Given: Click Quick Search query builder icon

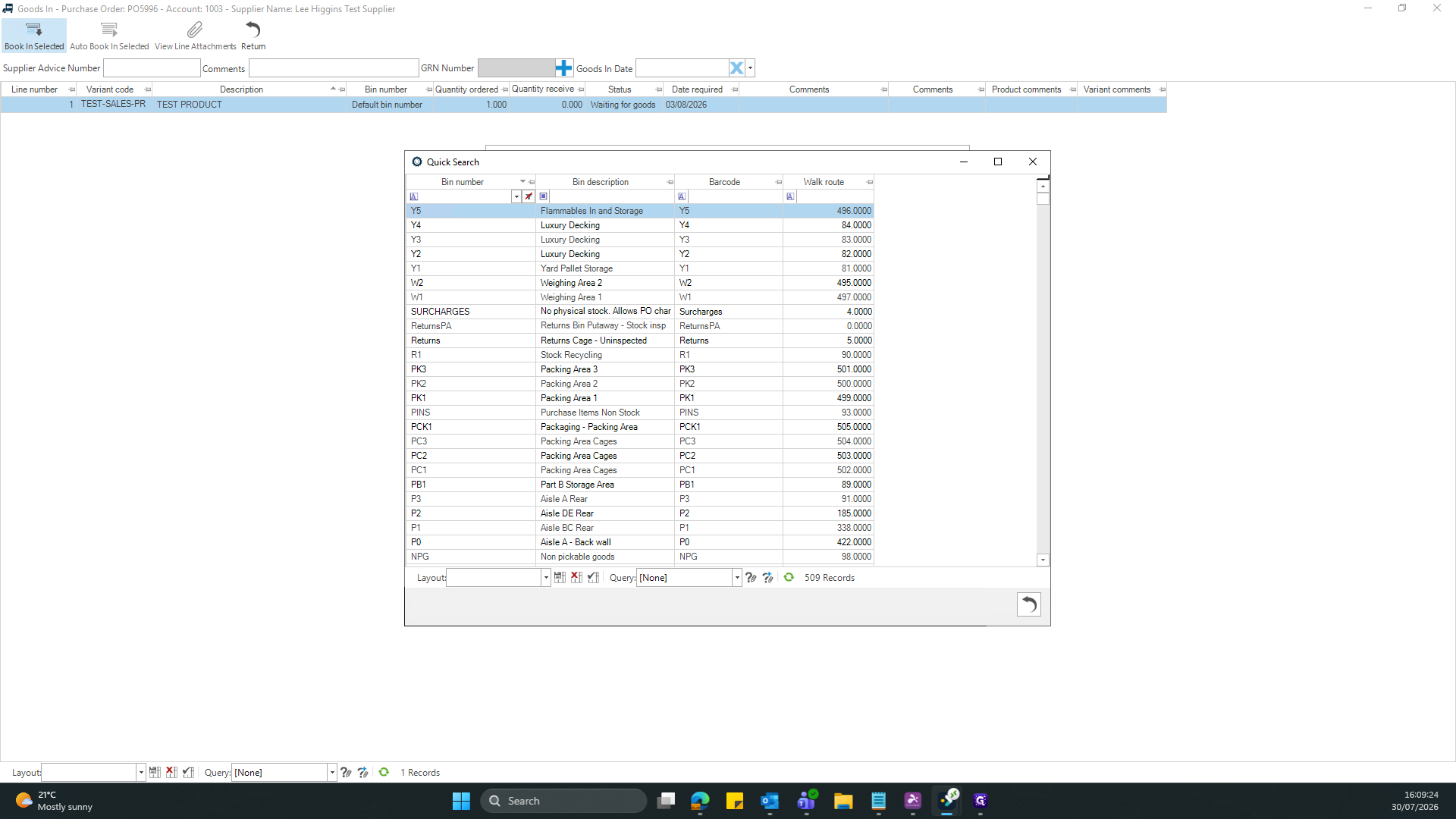Looking at the screenshot, I should coord(751,578).
